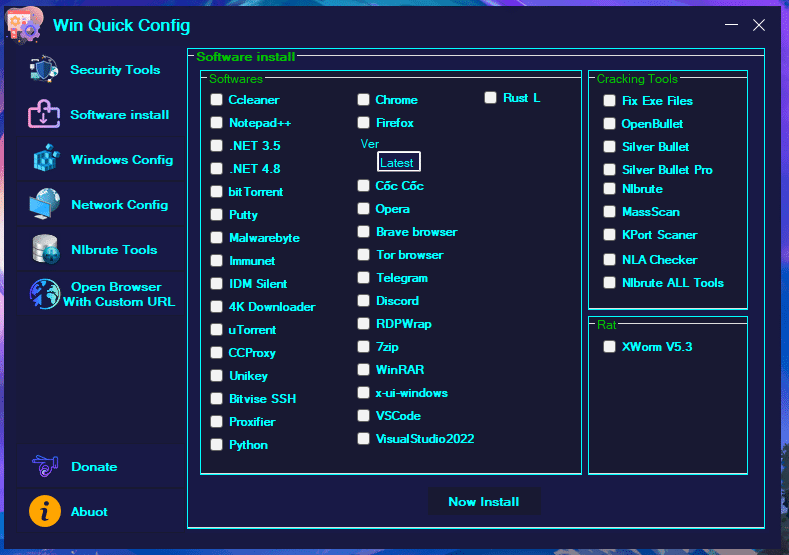Enable .NET 4.8 install option

pyautogui.click(x=216, y=169)
